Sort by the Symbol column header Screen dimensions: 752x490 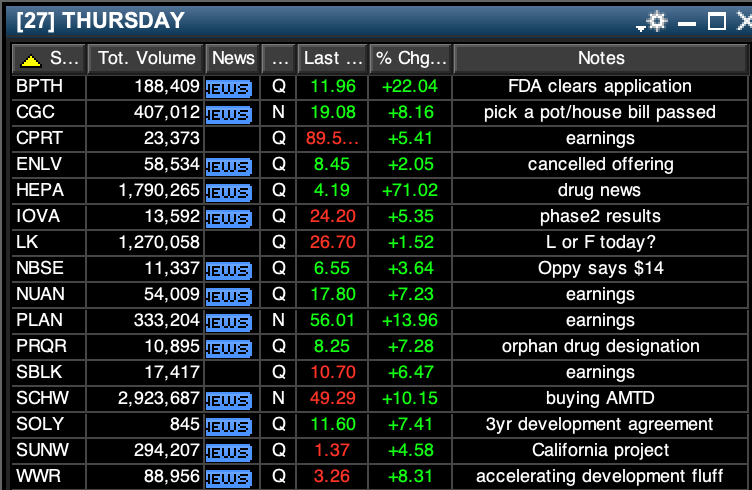pyautogui.click(x=48, y=58)
